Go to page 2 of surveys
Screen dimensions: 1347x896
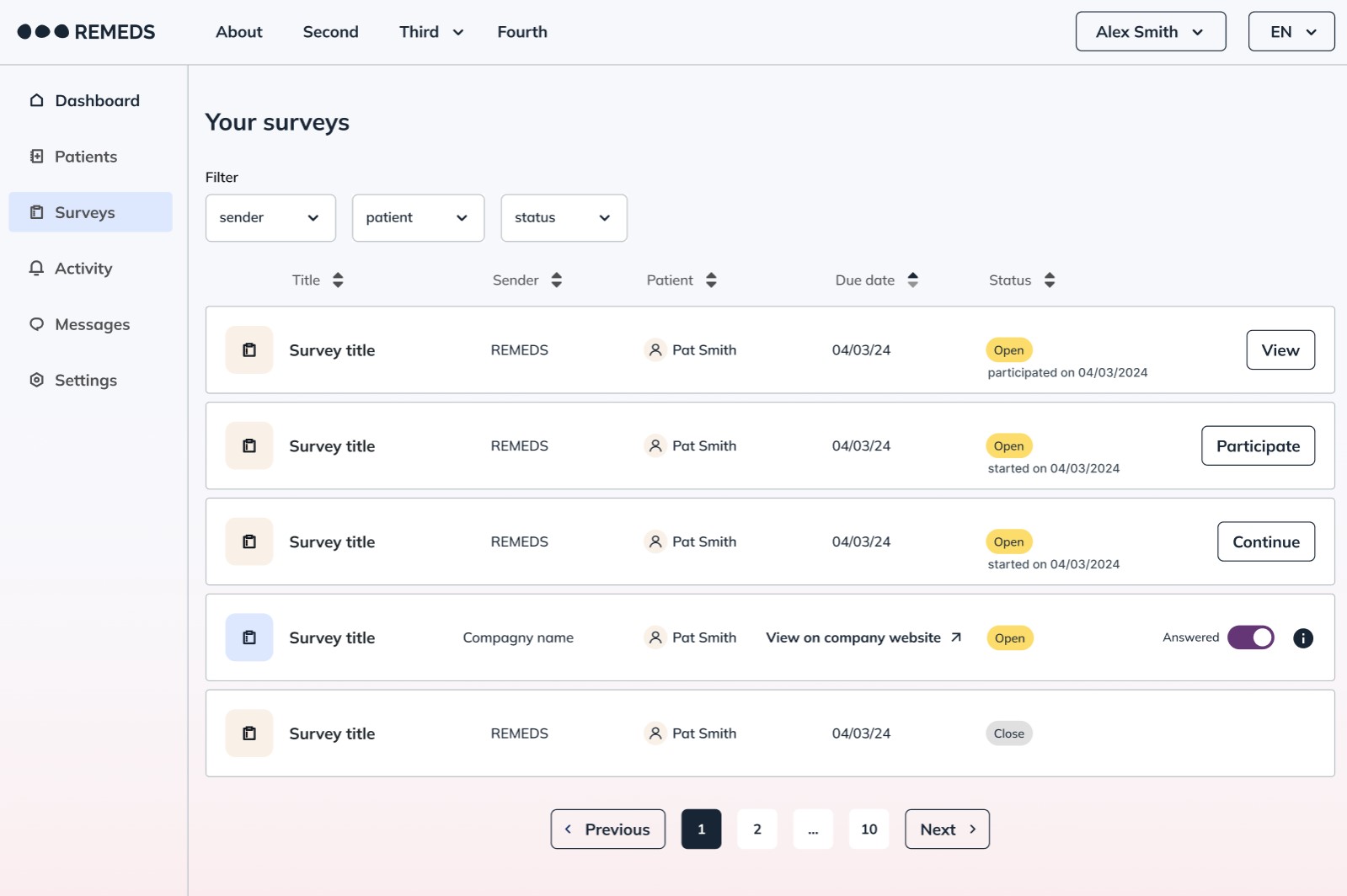[756, 829]
